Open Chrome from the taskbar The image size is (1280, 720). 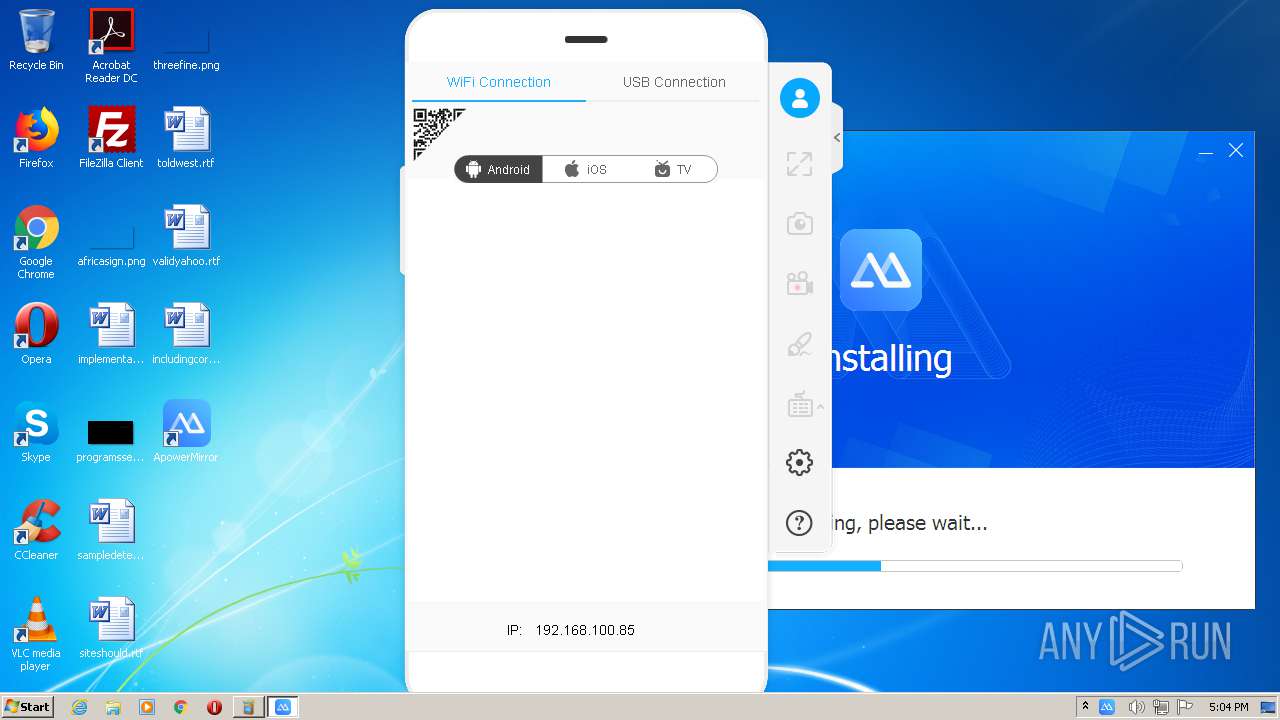[x=180, y=707]
